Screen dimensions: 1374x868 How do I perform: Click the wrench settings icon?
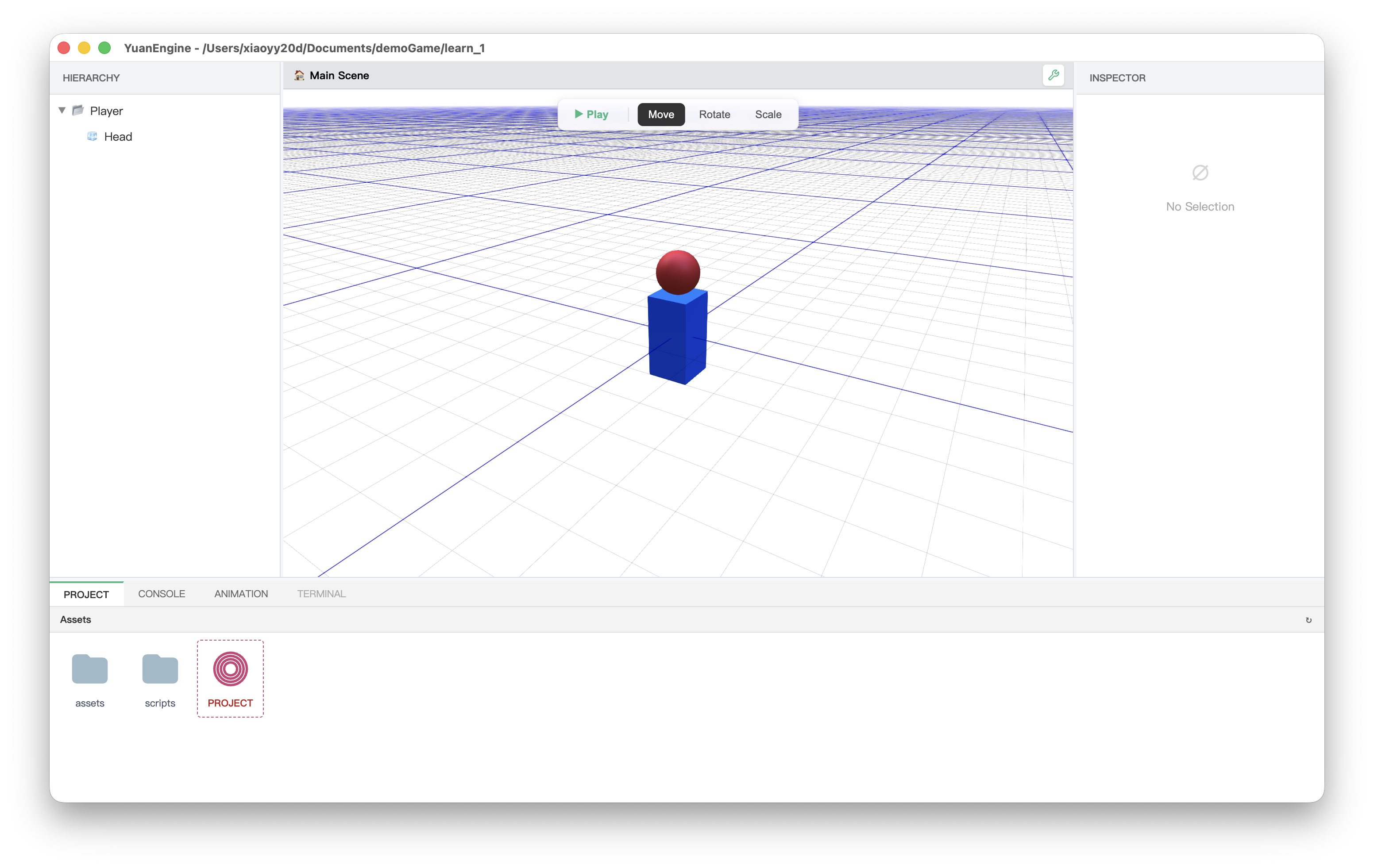coord(1054,75)
